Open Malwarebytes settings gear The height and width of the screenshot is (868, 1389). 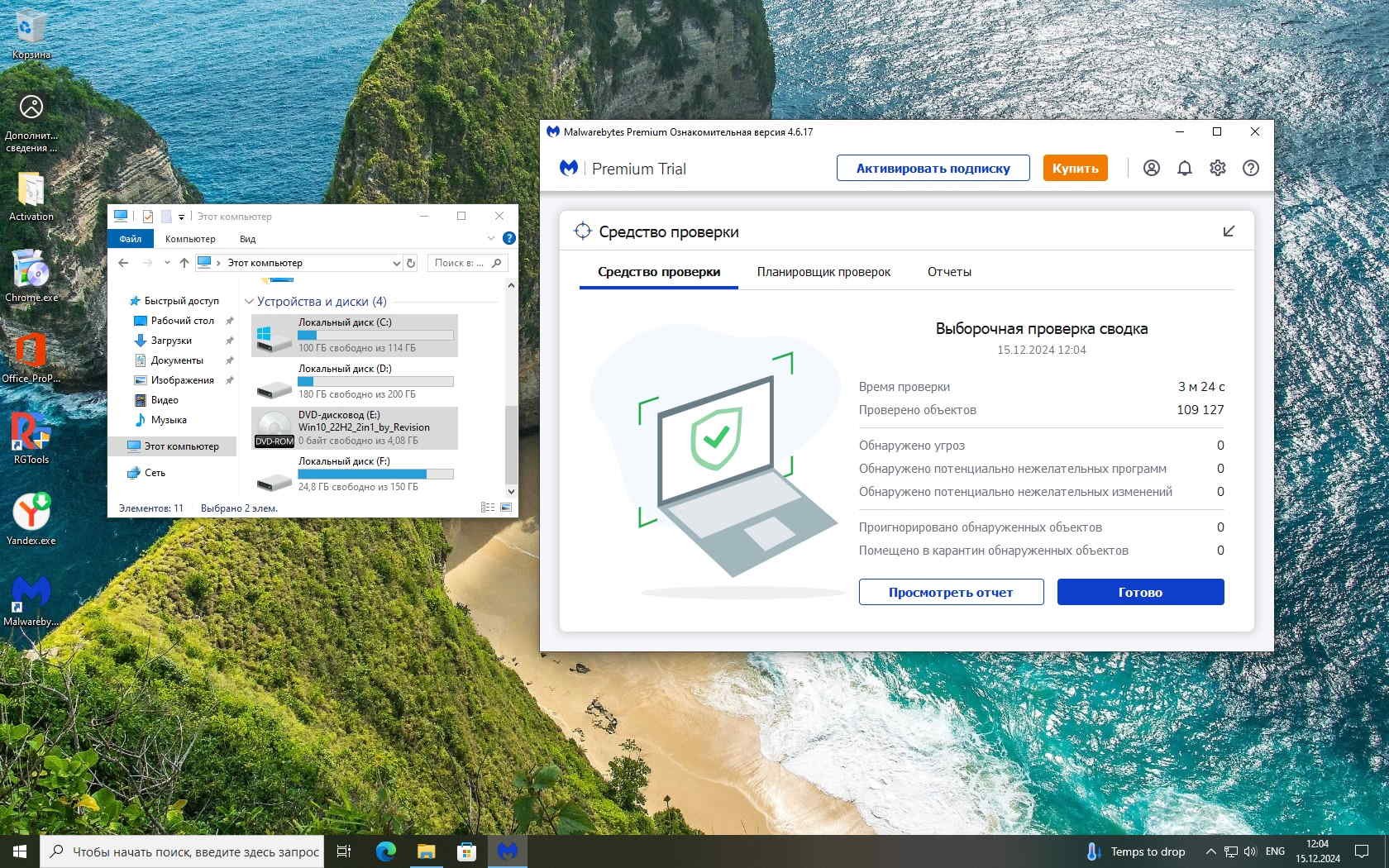1217,168
